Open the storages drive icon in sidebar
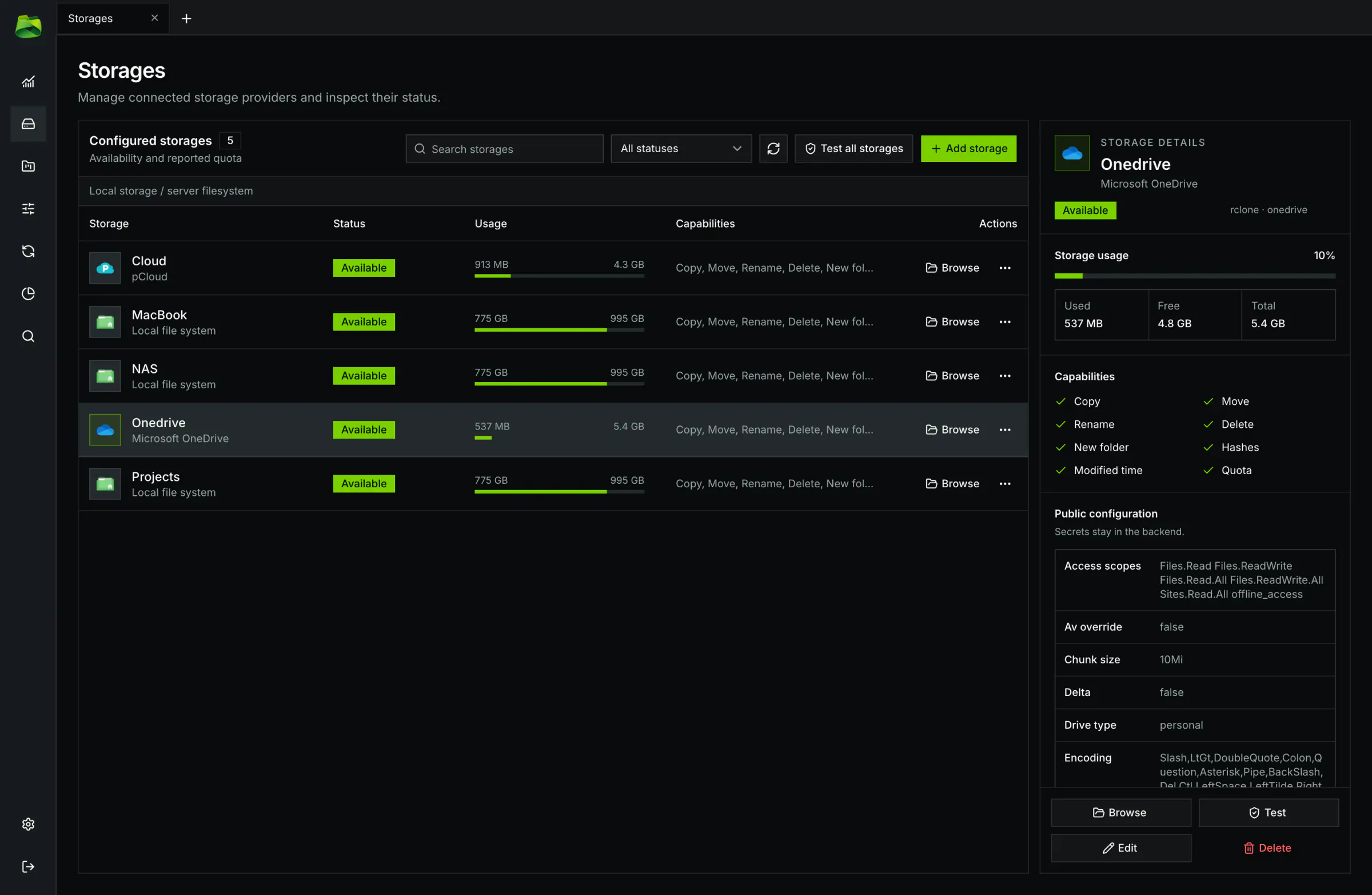Viewport: 1372px width, 895px height. [x=28, y=124]
